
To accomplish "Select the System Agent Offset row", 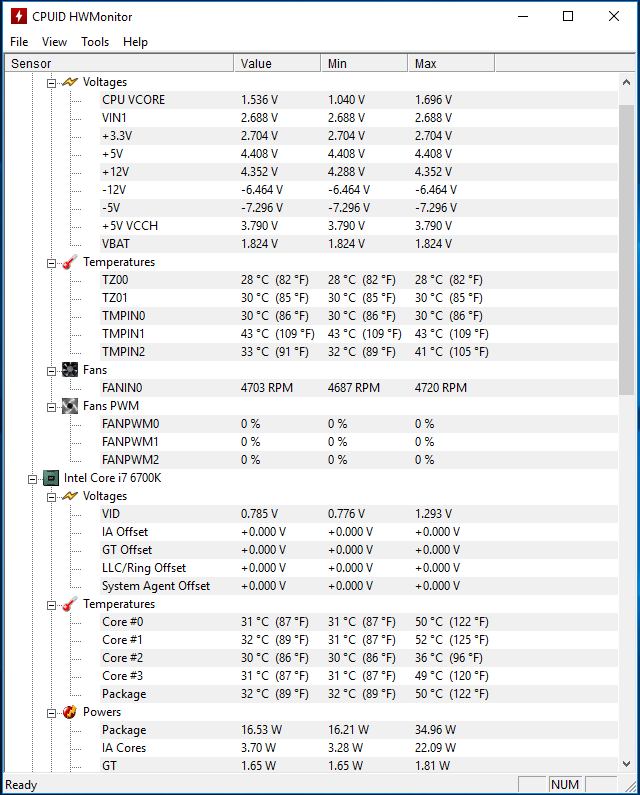I will coord(359,586).
